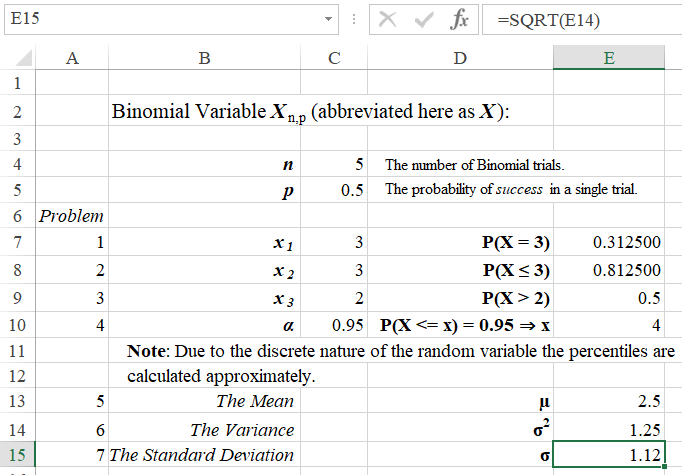Select column A header
The image size is (682, 475).
(x=72, y=59)
